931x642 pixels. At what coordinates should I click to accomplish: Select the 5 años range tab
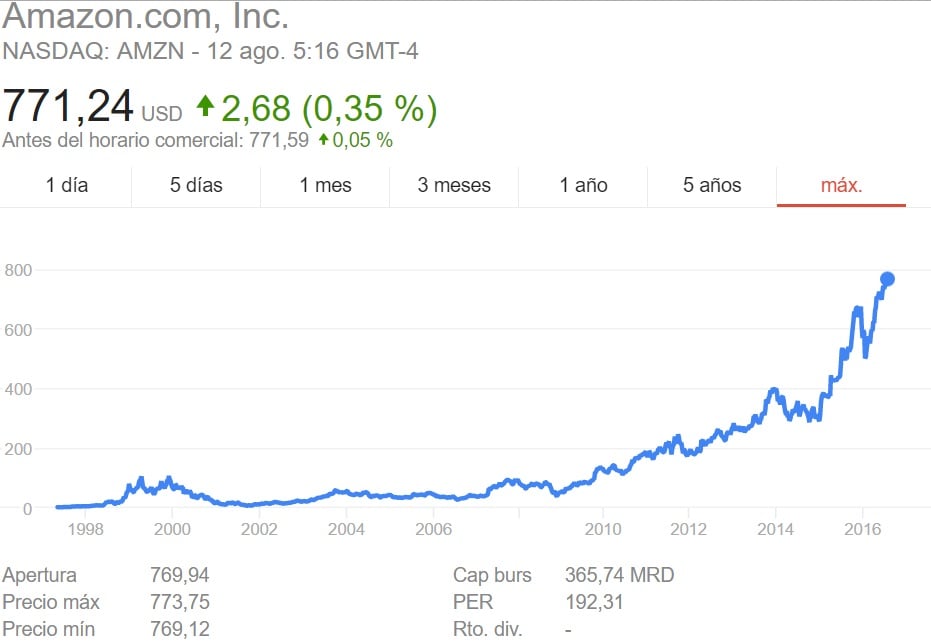712,185
